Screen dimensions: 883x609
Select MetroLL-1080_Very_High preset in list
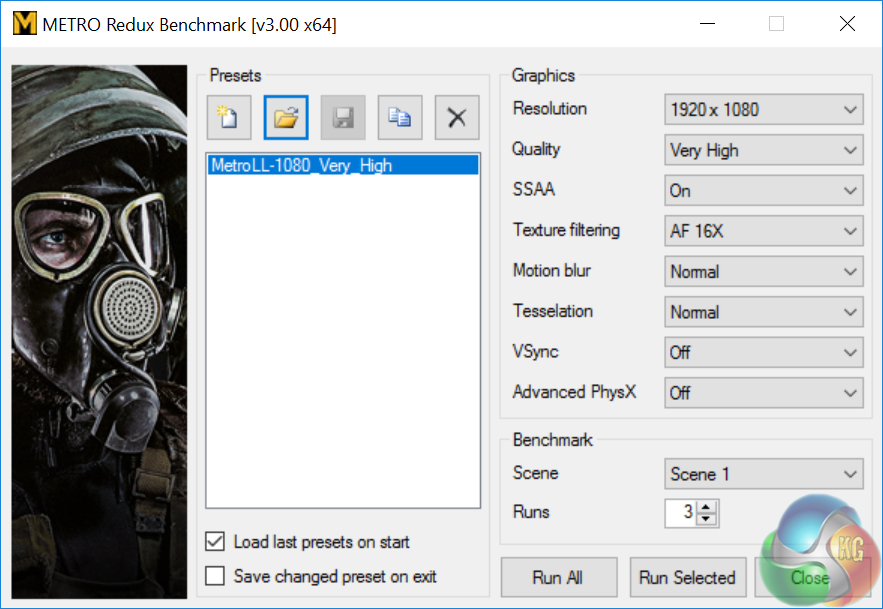coord(301,166)
